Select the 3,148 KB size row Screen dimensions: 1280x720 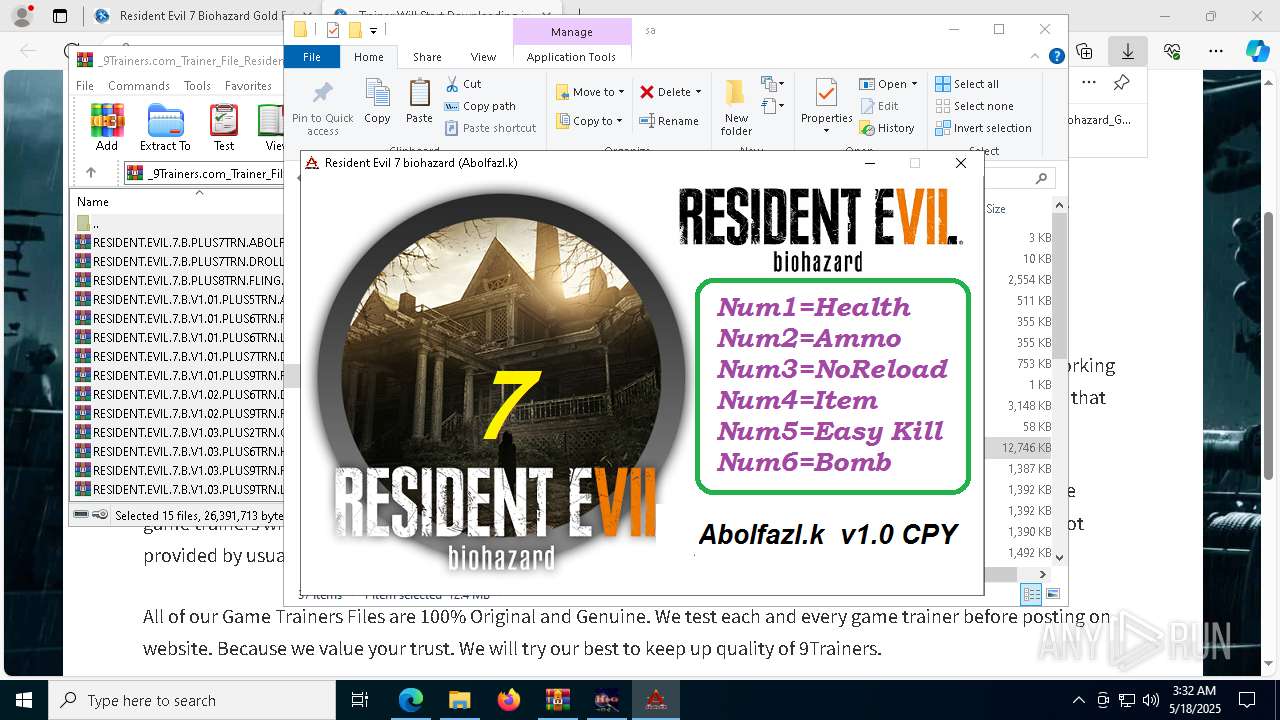(x=1019, y=406)
